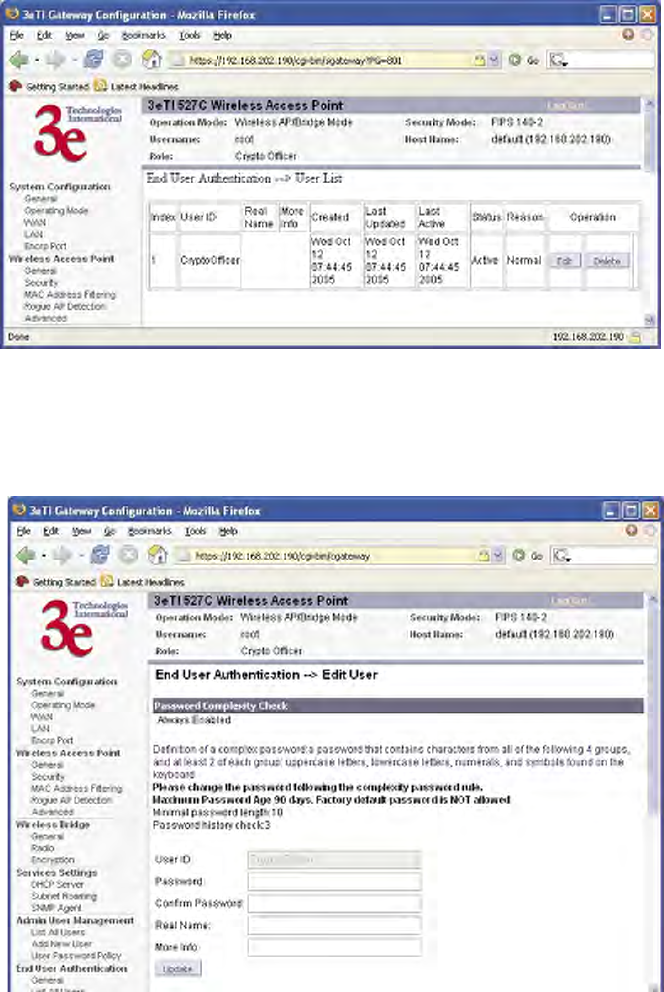The width and height of the screenshot is (664, 992).
Task: Click Confirm Password field in Edit User form
Action: click(335, 903)
